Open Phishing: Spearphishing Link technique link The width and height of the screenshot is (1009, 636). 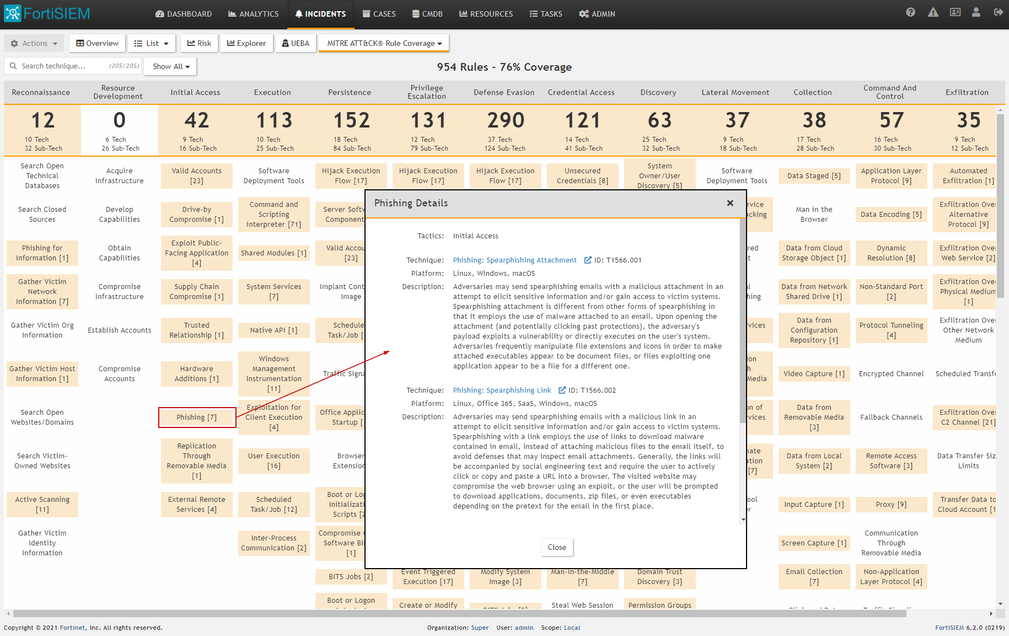(502, 390)
